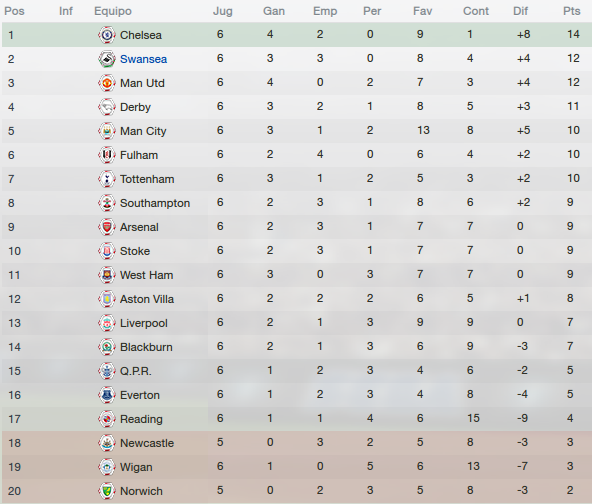The image size is (592, 504).
Task: Click the Man City club badge
Action: (107, 131)
